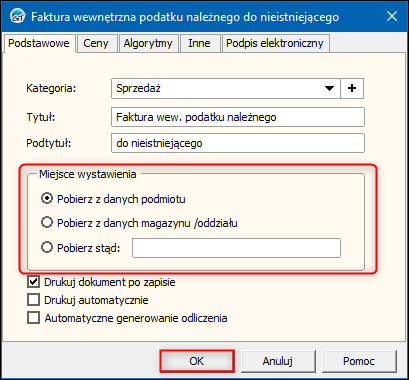
Task: Select the Podpis elektroniczny tab
Action: [275, 43]
